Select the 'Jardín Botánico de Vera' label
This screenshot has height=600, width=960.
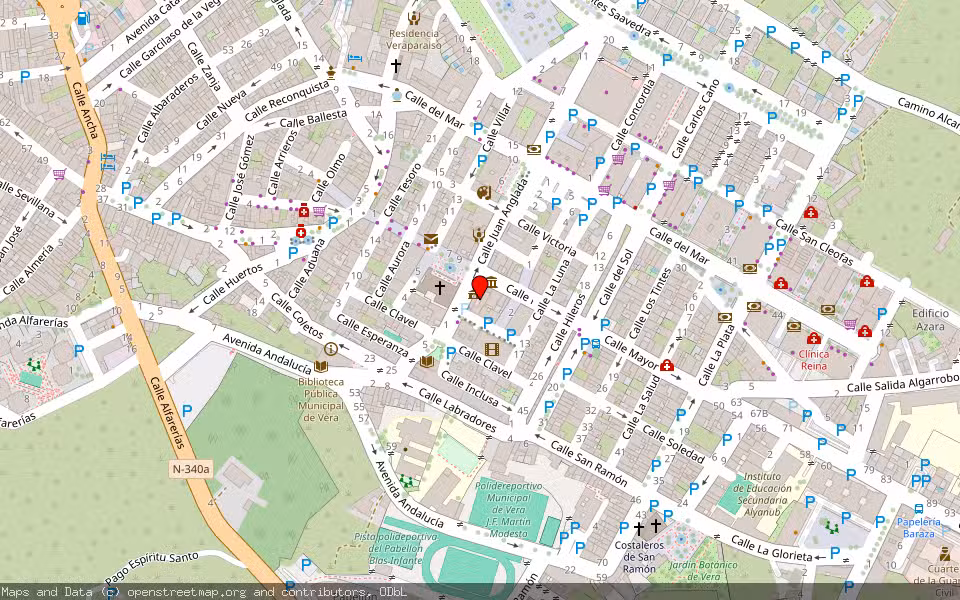(x=703, y=571)
